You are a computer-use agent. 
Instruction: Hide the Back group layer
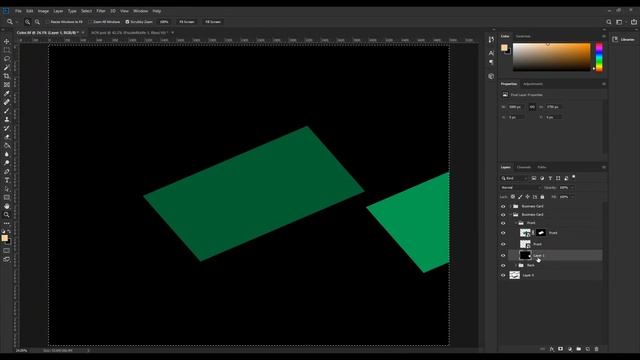click(x=503, y=265)
